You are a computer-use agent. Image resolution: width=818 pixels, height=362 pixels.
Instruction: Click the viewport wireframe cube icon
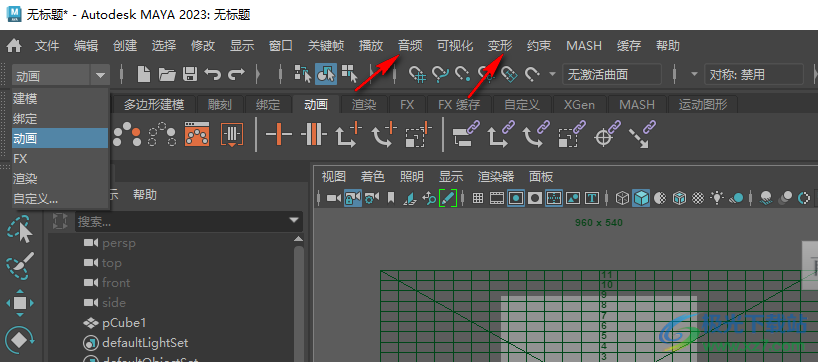(622, 198)
